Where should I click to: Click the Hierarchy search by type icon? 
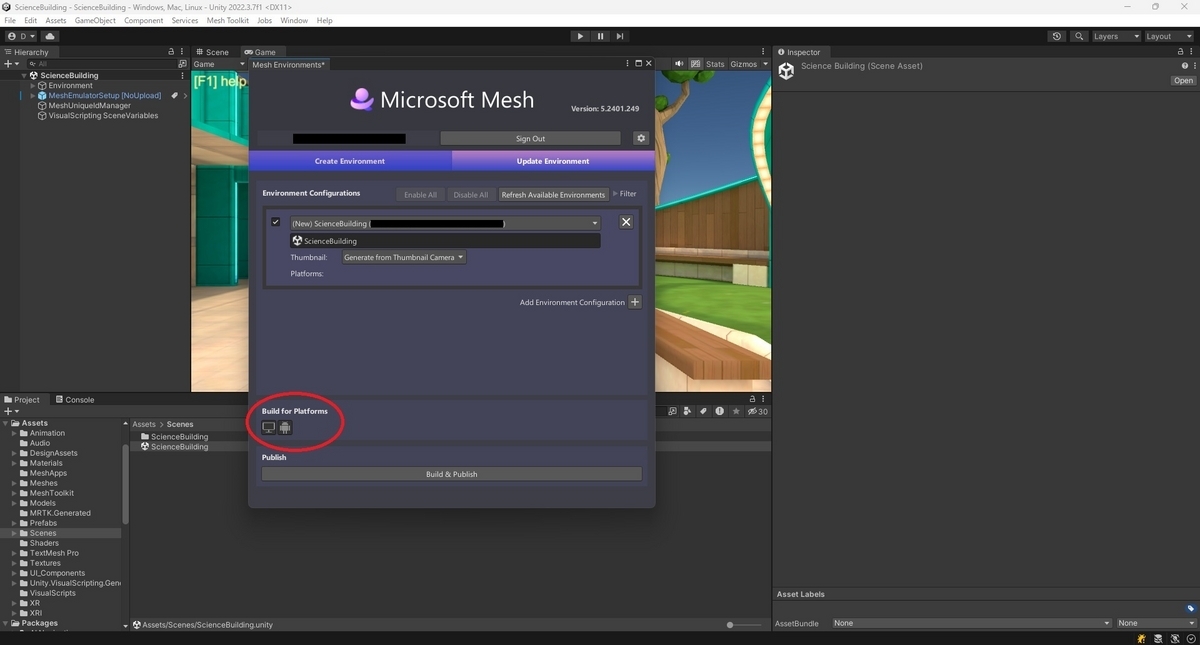coord(182,63)
